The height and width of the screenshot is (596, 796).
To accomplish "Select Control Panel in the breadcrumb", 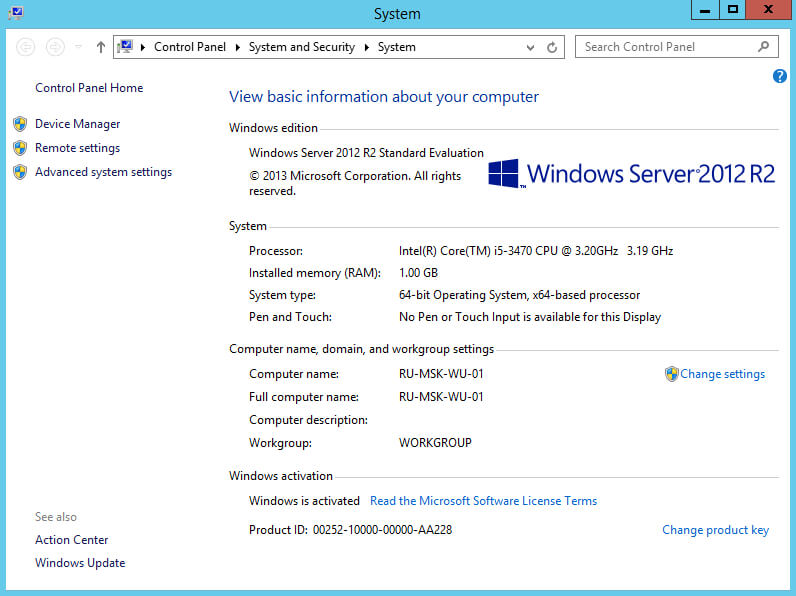I will [x=190, y=47].
